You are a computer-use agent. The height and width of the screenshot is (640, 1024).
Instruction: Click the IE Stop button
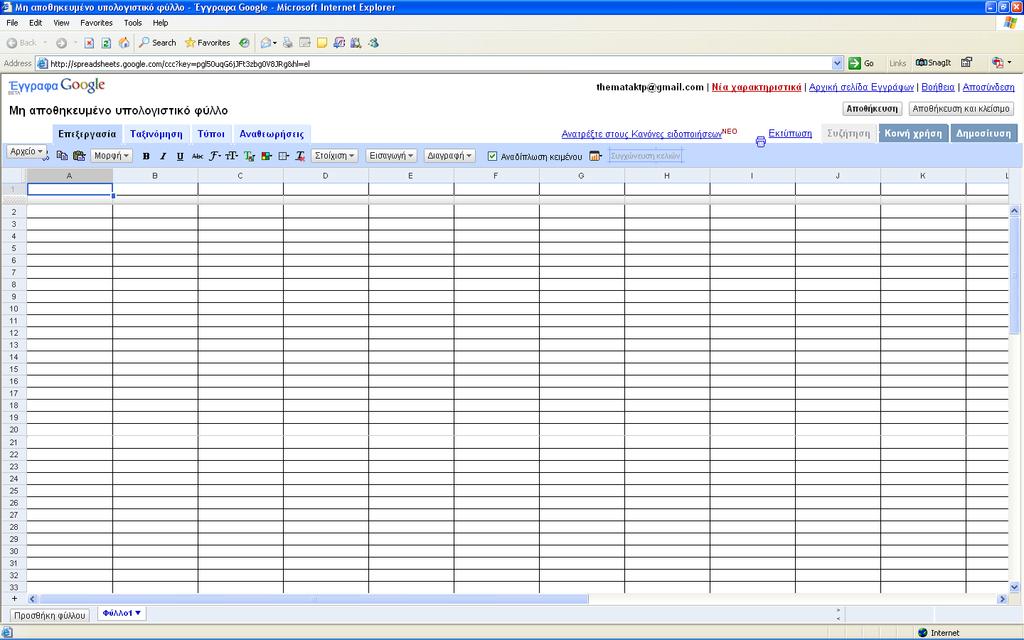pos(89,43)
